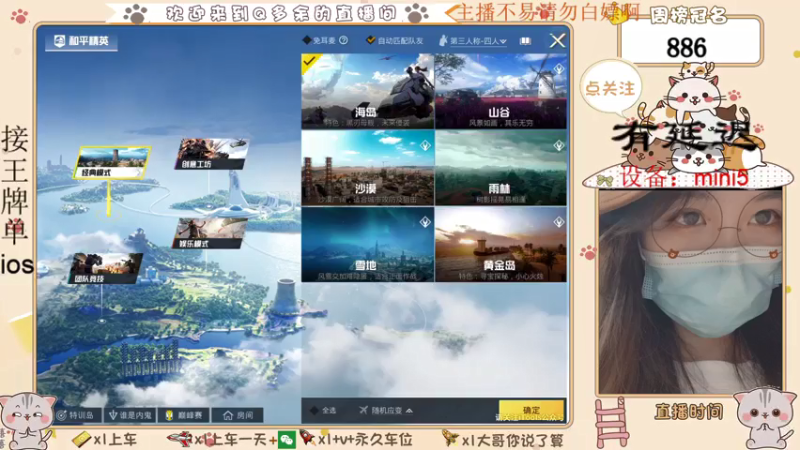Click the airplane icon beside 随机应变
Viewport: 800px width, 450px height.
363,410
